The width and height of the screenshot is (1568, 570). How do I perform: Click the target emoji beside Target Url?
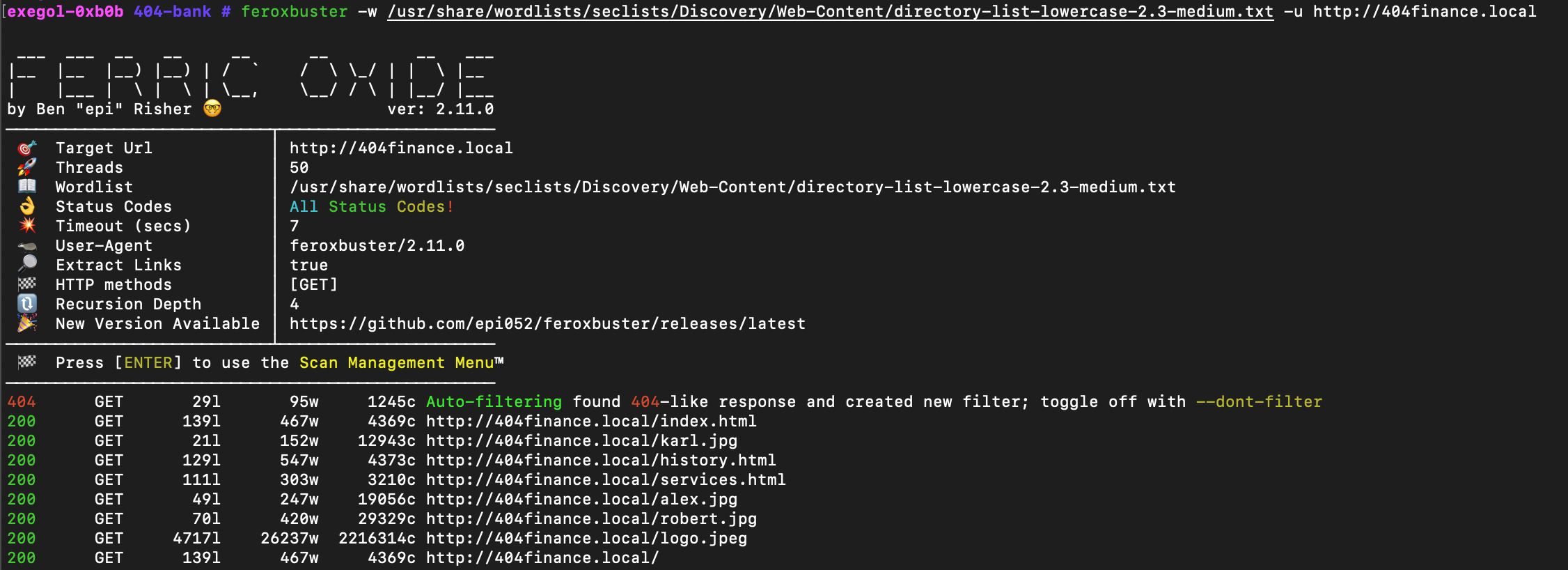(x=27, y=148)
